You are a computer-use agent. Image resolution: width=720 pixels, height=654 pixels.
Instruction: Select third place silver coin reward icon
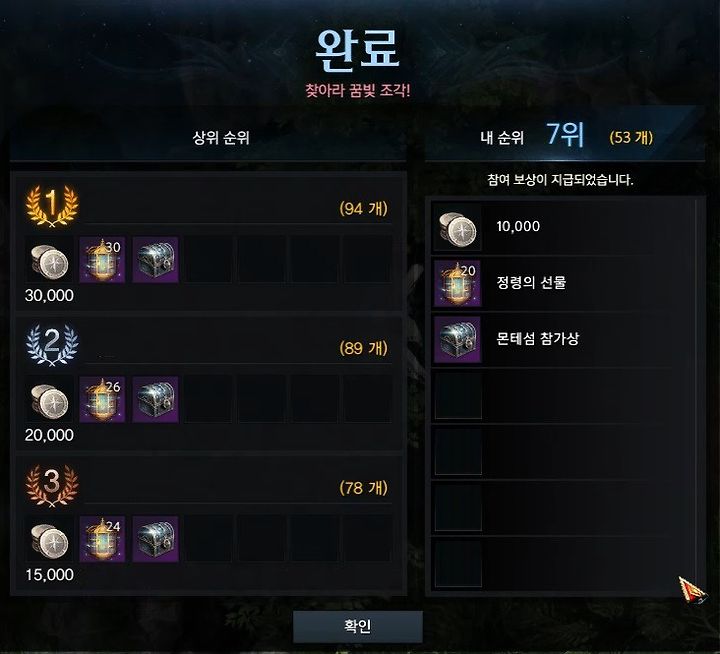49,540
